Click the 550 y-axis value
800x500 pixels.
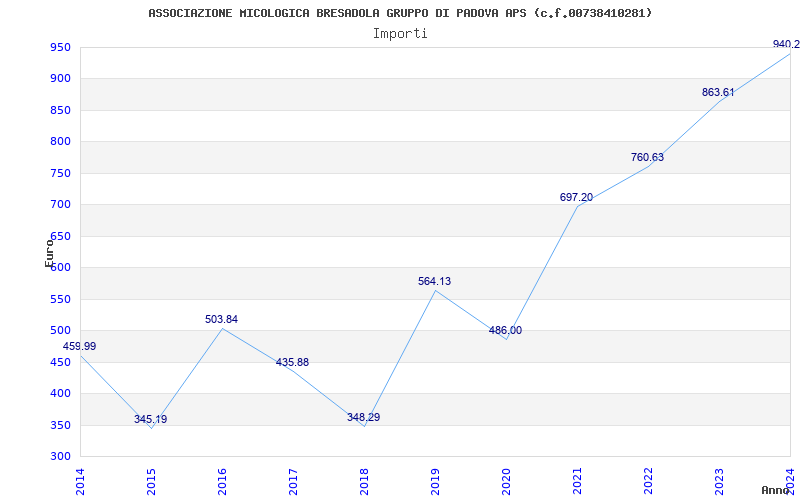pyautogui.click(x=60, y=299)
